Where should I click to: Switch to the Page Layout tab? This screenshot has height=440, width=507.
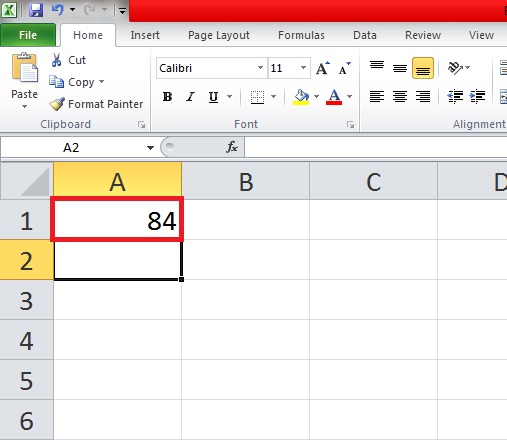[219, 35]
